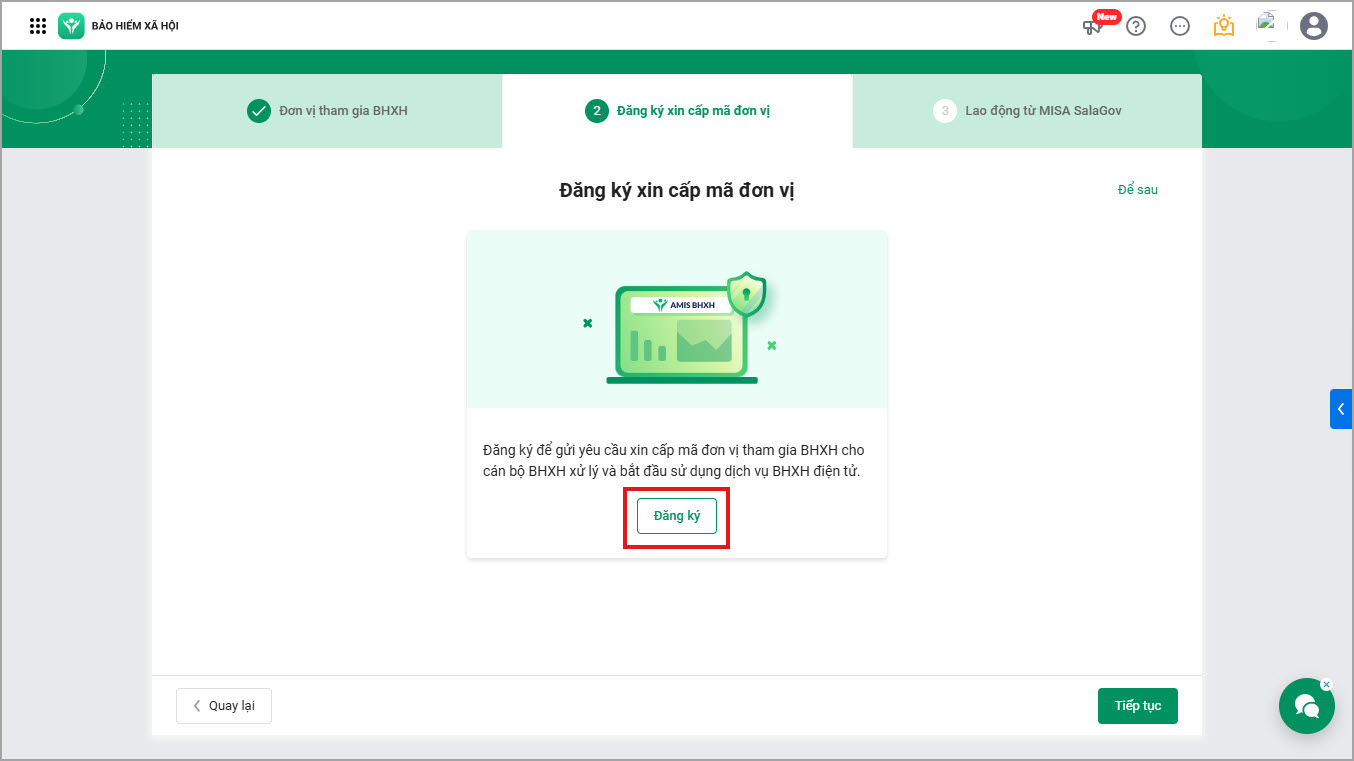Click the company logo image beside avatar
This screenshot has height=761, width=1354.
point(1268,24)
